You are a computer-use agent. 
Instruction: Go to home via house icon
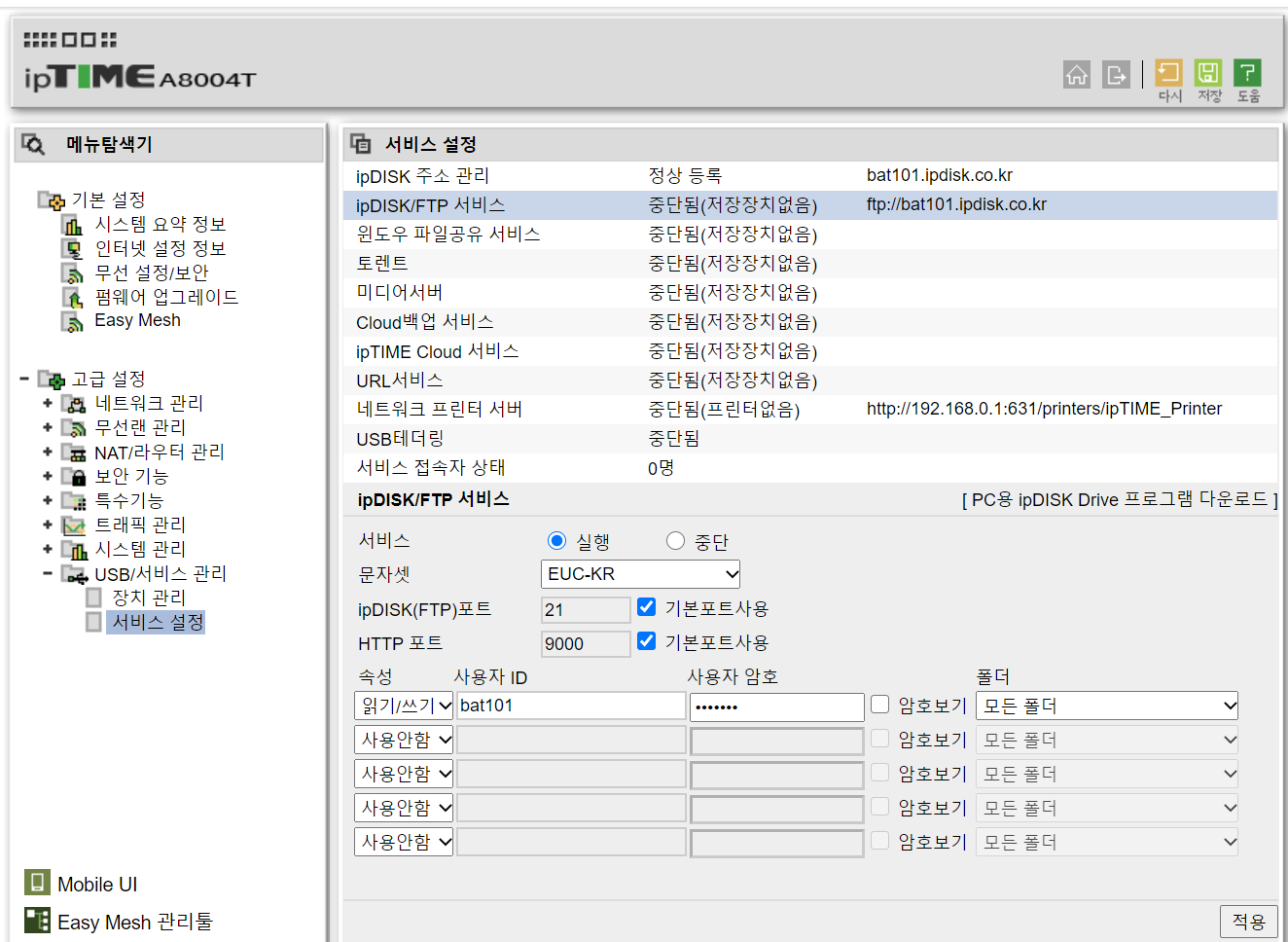(x=1077, y=75)
